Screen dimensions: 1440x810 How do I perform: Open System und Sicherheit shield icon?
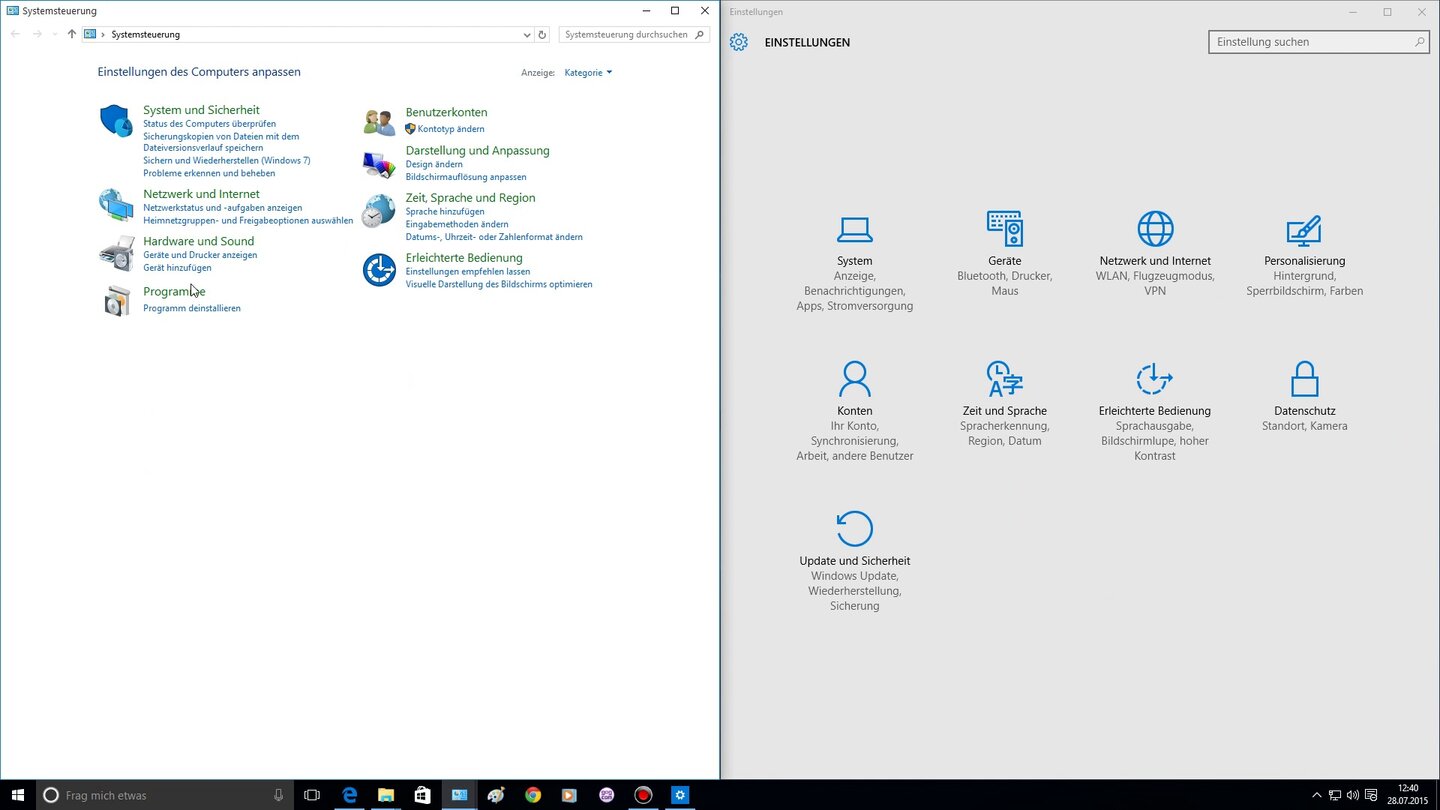116,120
